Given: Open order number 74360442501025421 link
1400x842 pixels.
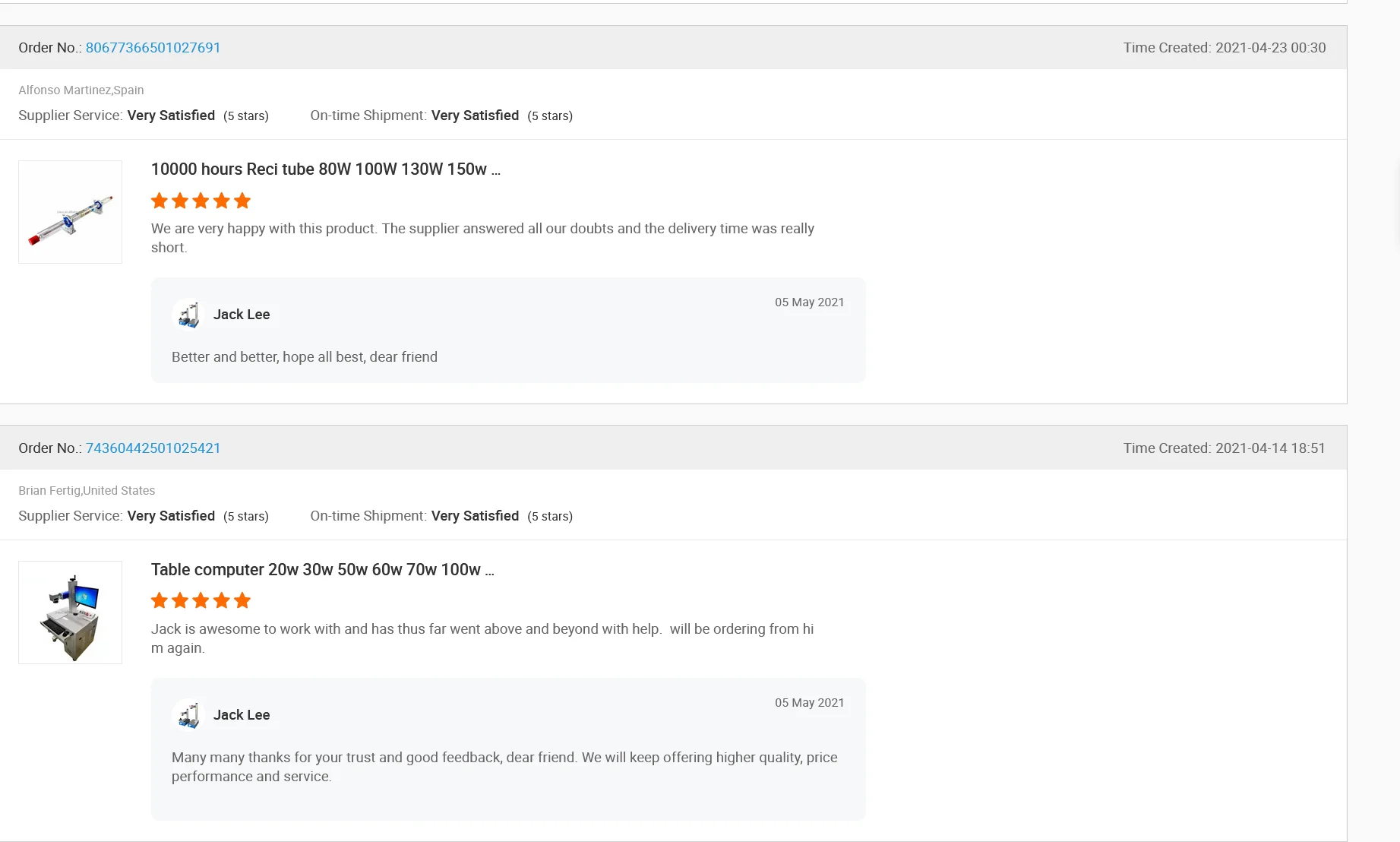Looking at the screenshot, I should 153,448.
